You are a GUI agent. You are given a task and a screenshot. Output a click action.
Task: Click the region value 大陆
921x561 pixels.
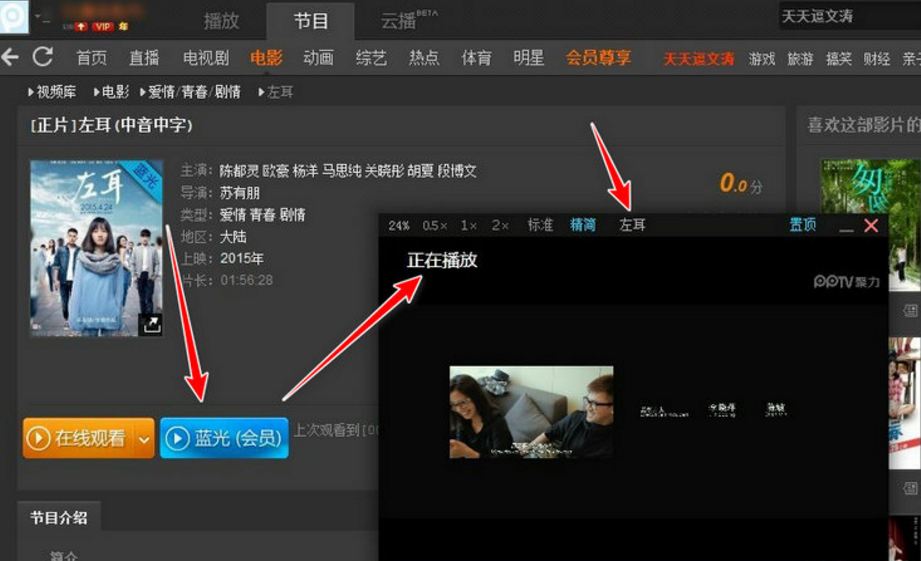point(233,237)
